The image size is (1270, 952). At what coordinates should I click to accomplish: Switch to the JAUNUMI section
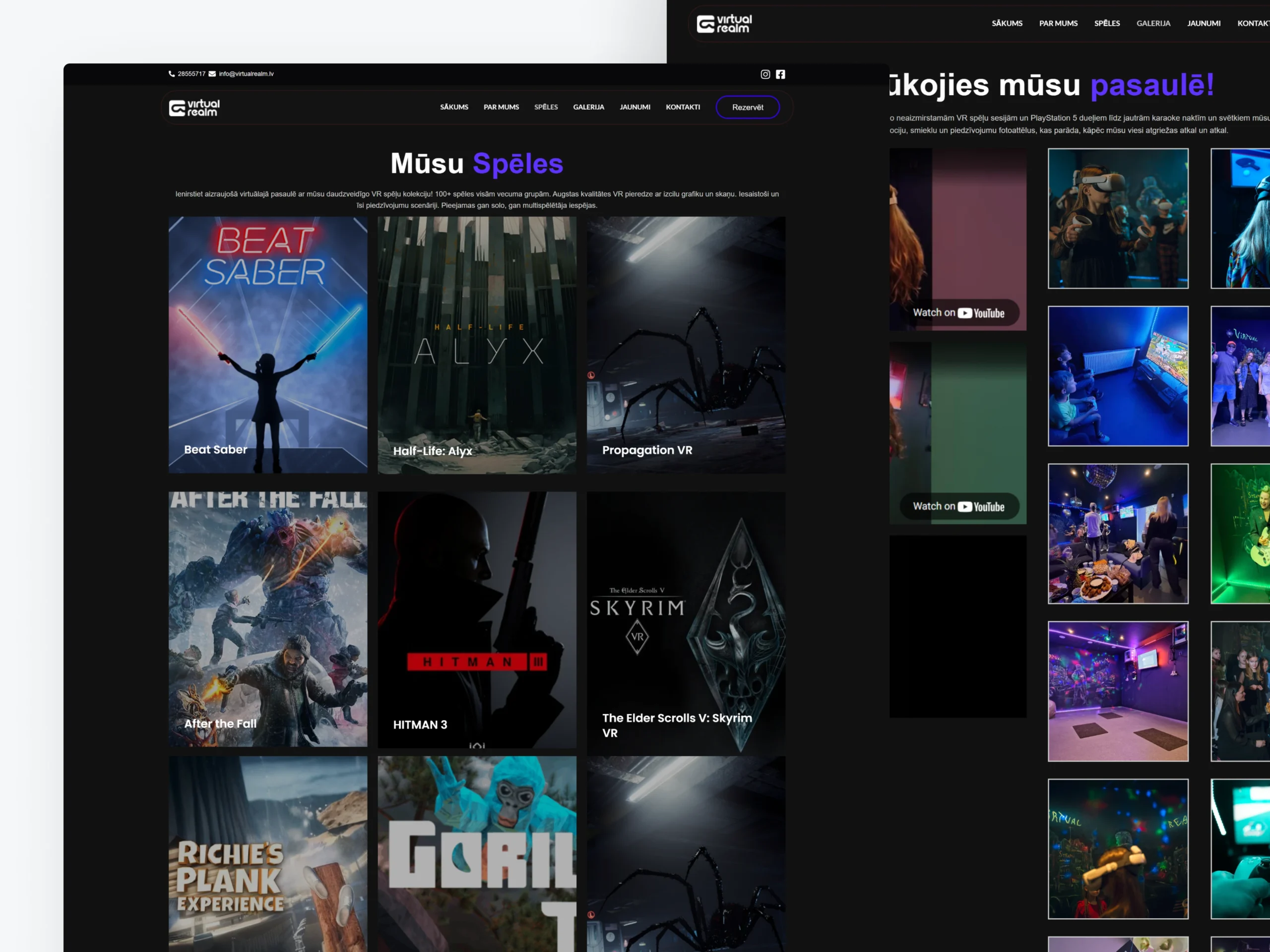[x=635, y=107]
